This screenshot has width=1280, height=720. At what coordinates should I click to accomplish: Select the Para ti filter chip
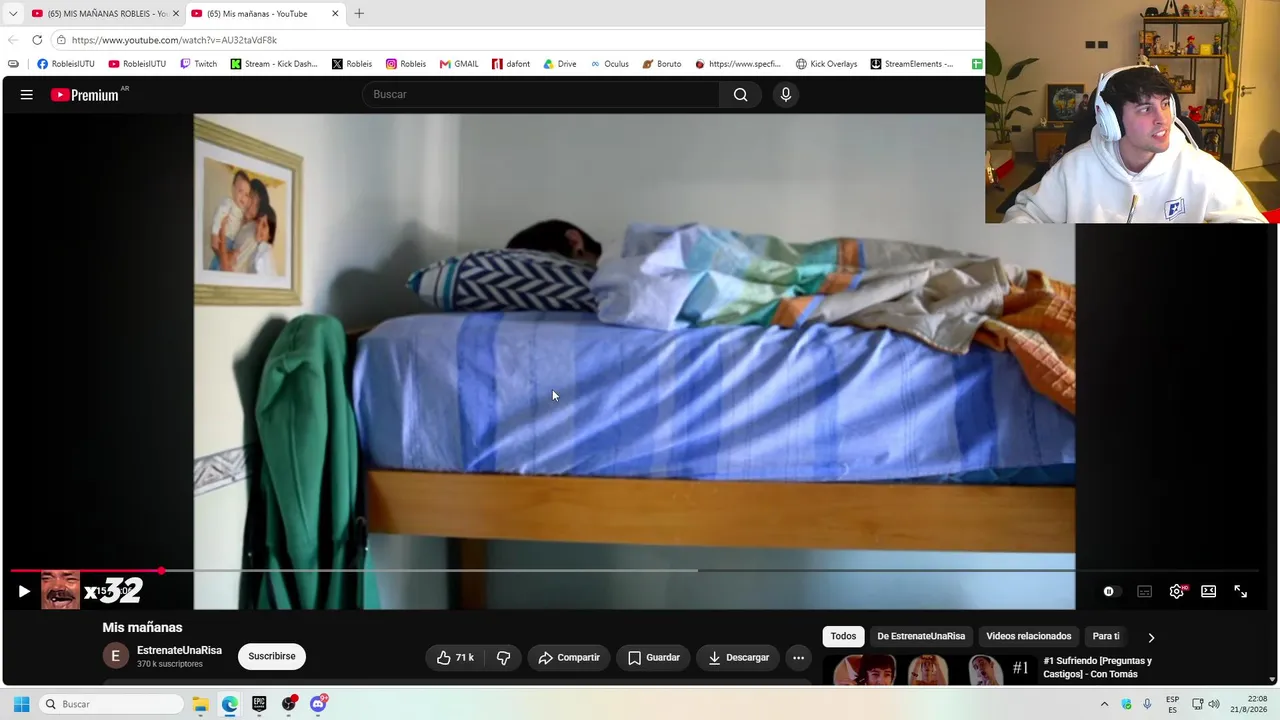tap(1106, 636)
